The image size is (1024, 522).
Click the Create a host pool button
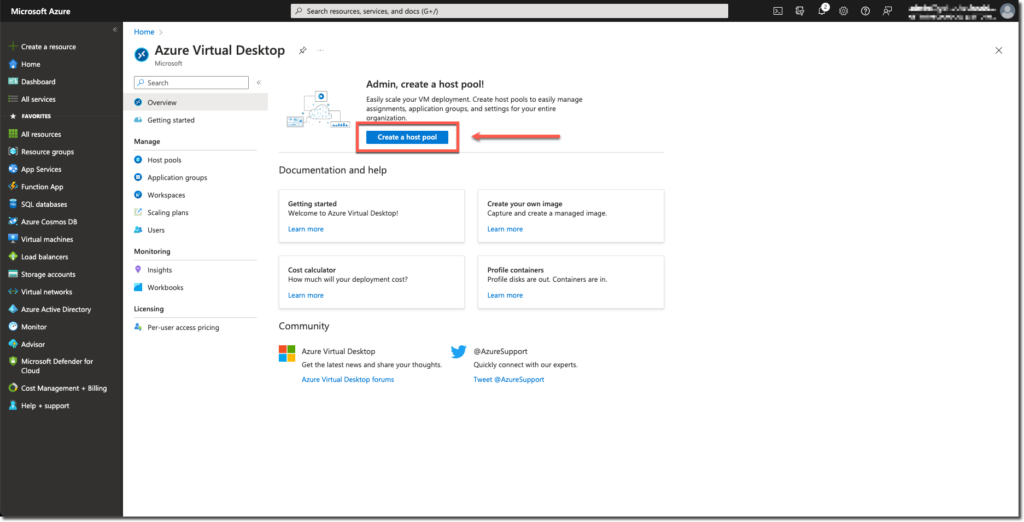[407, 137]
